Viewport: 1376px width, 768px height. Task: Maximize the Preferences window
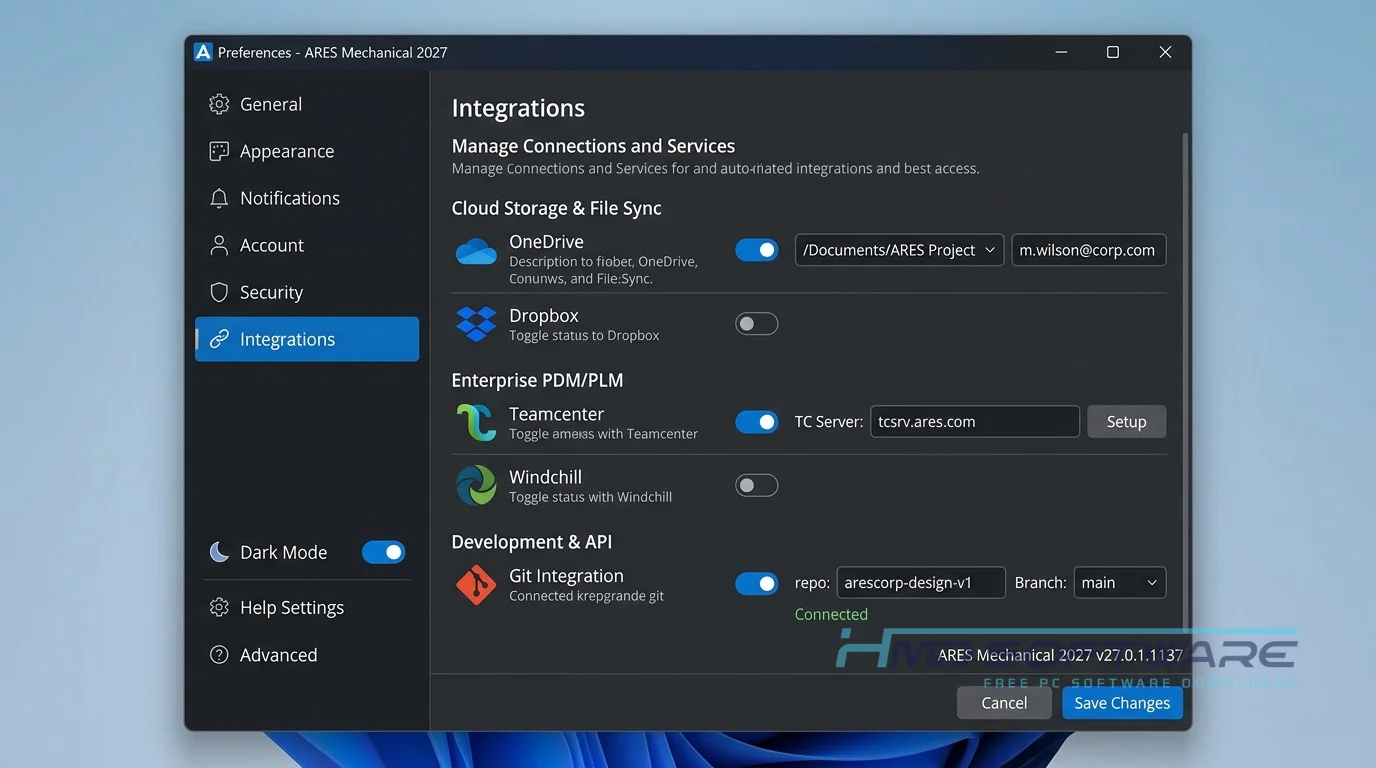tap(1112, 52)
